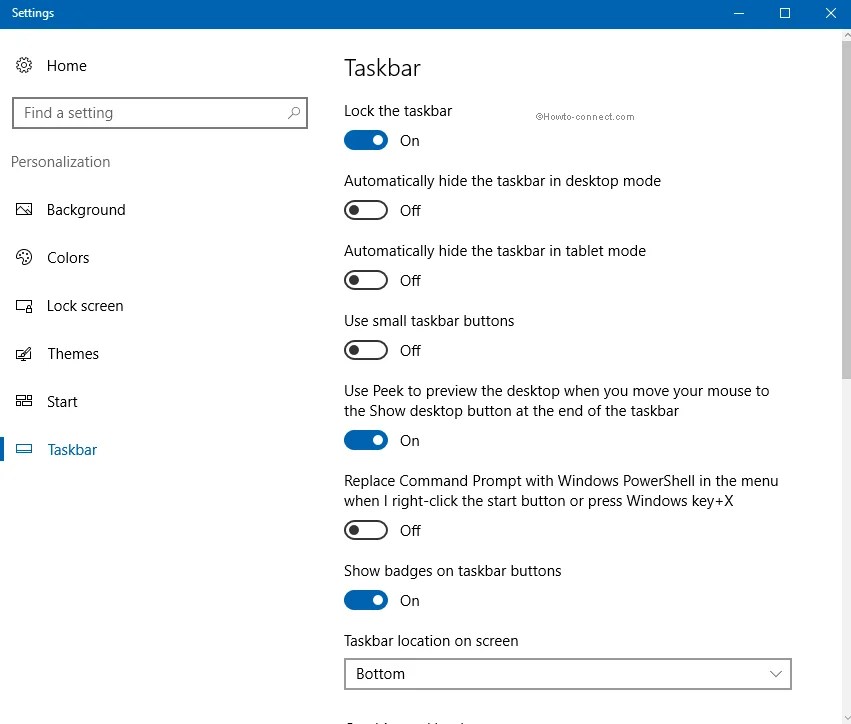Viewport: 851px width, 724px height.
Task: Turn off Lock the taskbar
Action: 365,140
